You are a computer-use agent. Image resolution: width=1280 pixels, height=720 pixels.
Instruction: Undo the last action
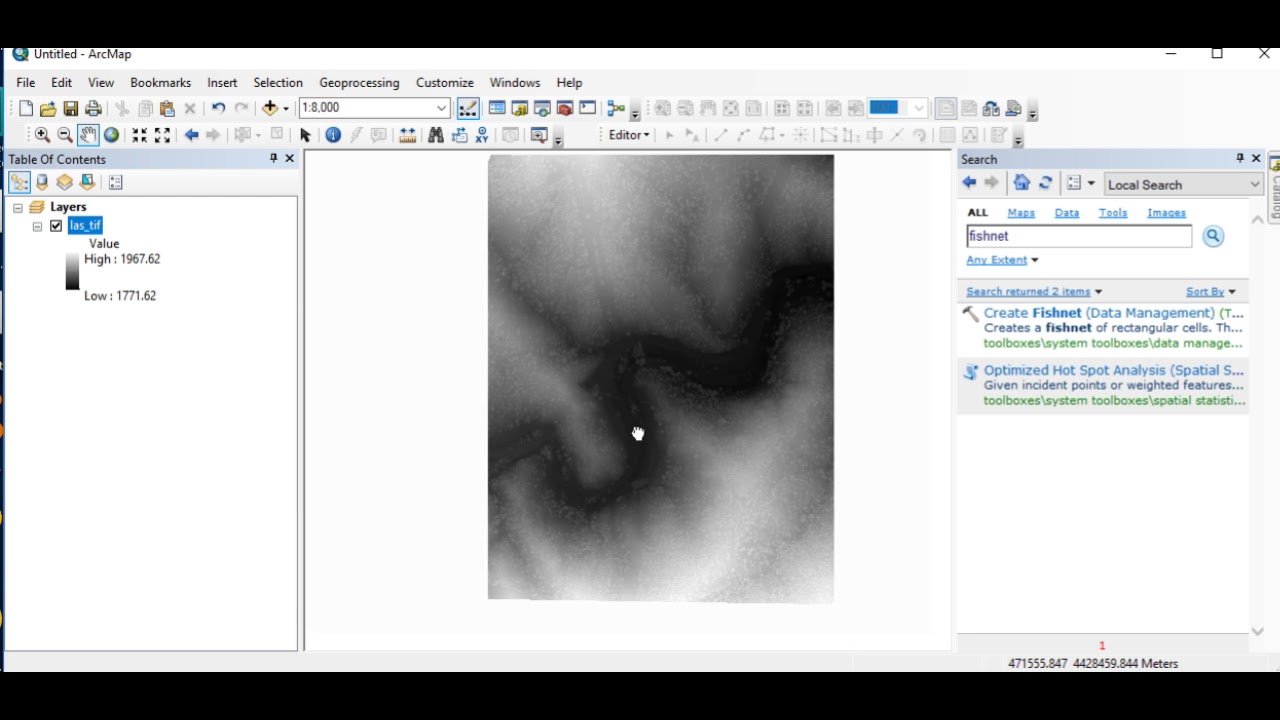[x=218, y=108]
